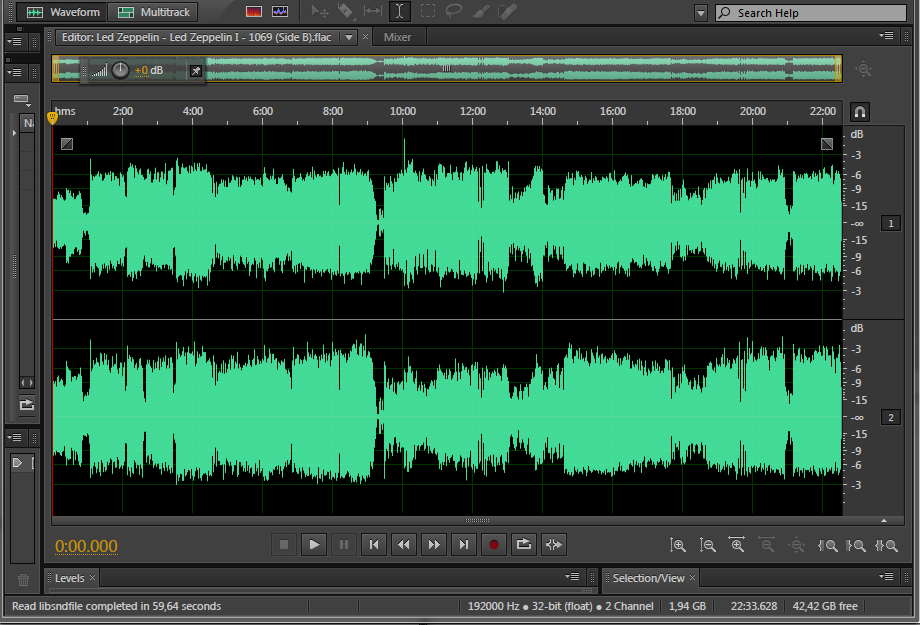Click the fade in handle
This screenshot has height=625, width=920.
click(x=67, y=144)
